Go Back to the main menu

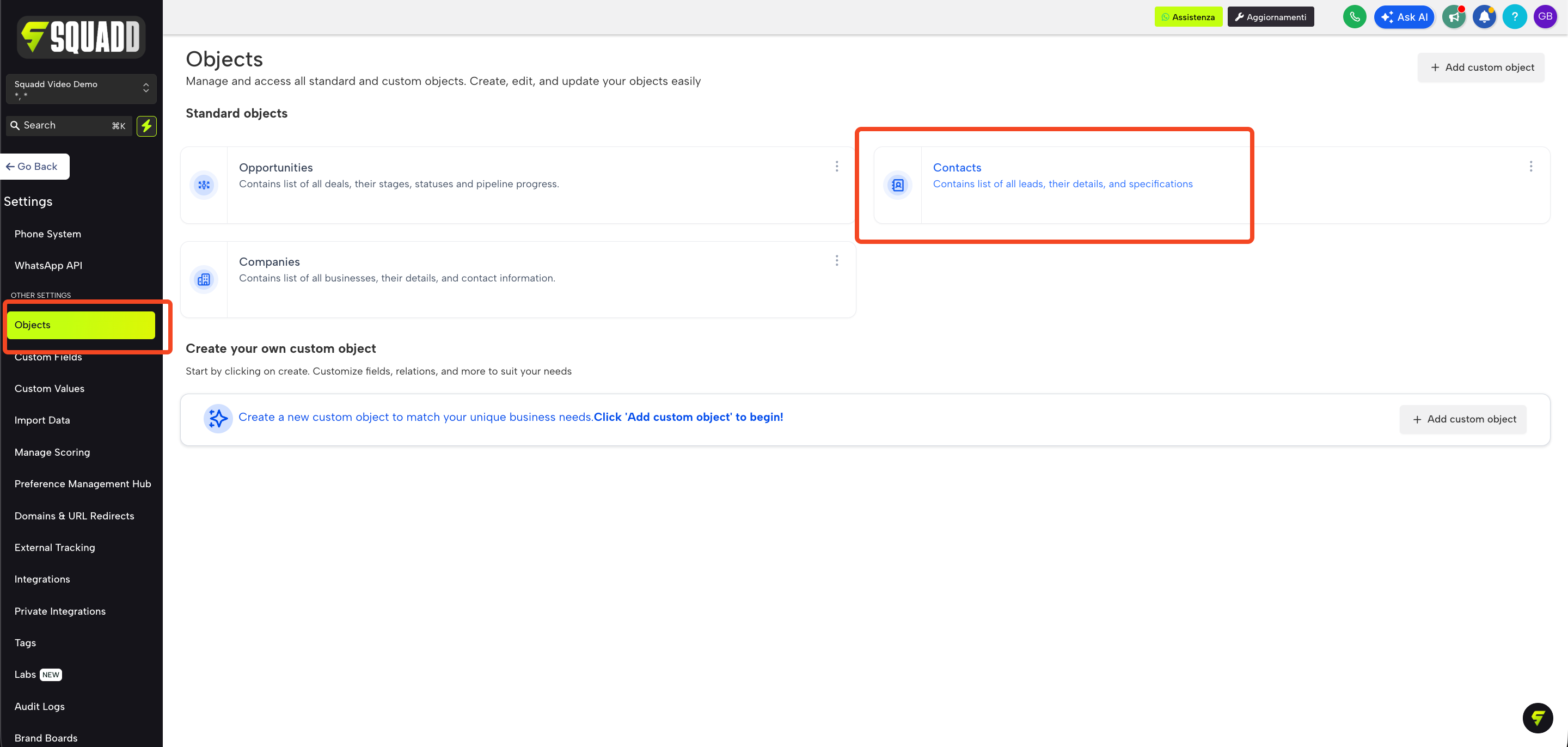(34, 166)
